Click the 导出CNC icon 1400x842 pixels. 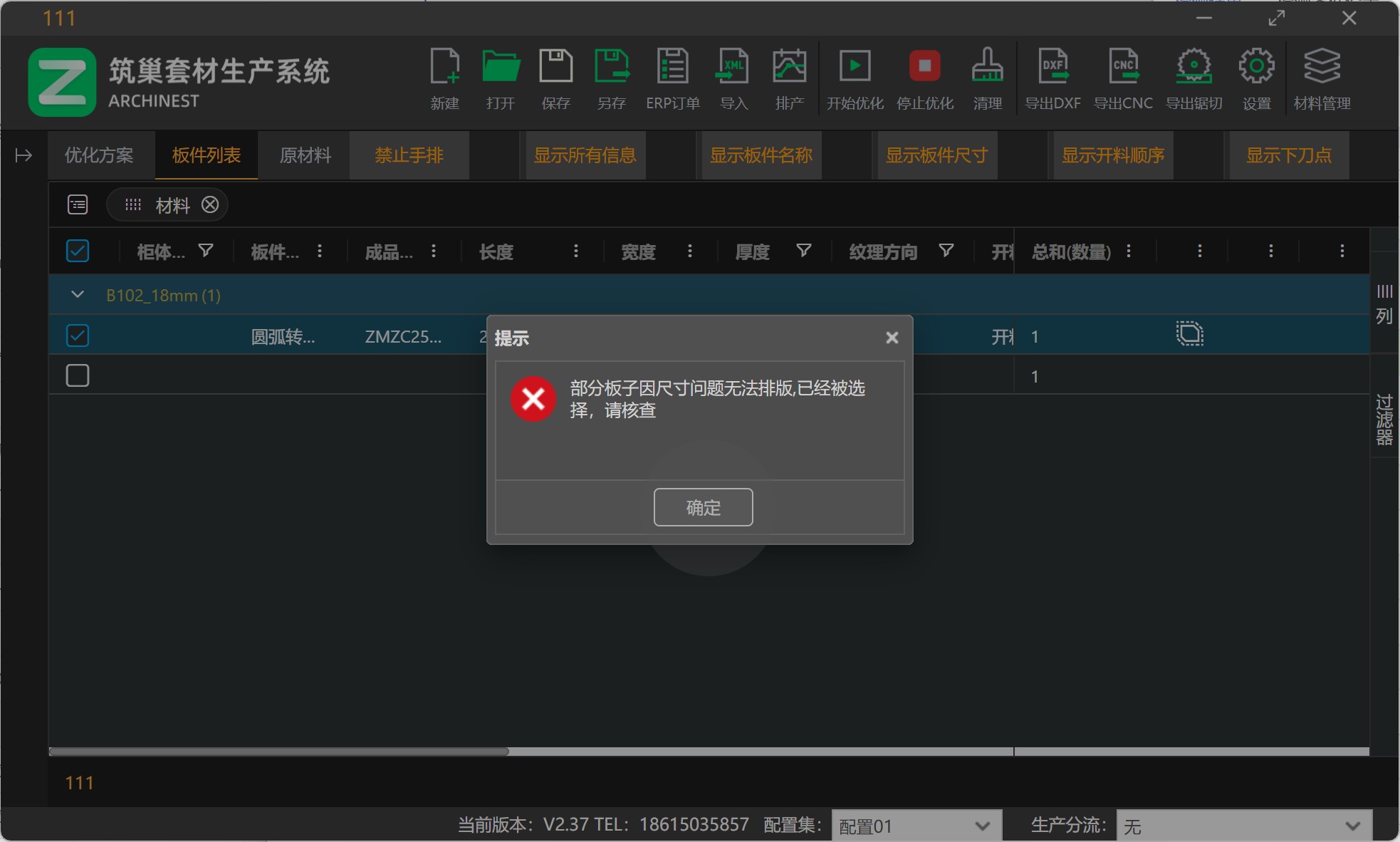1123,78
